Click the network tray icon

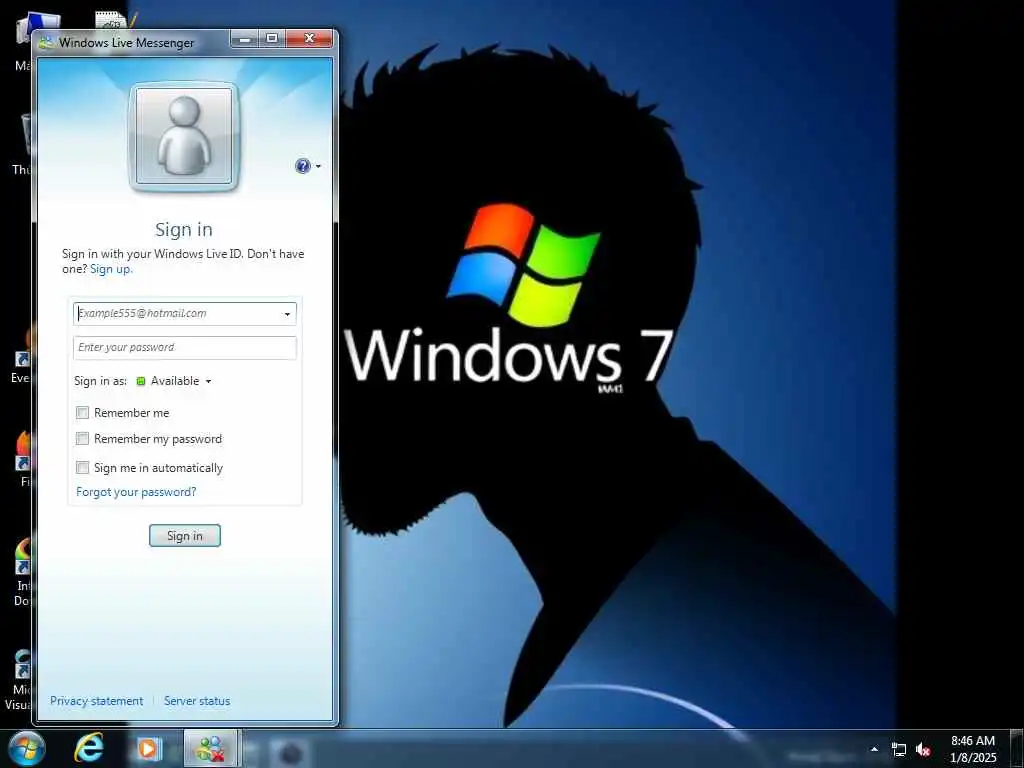pyautogui.click(x=899, y=750)
